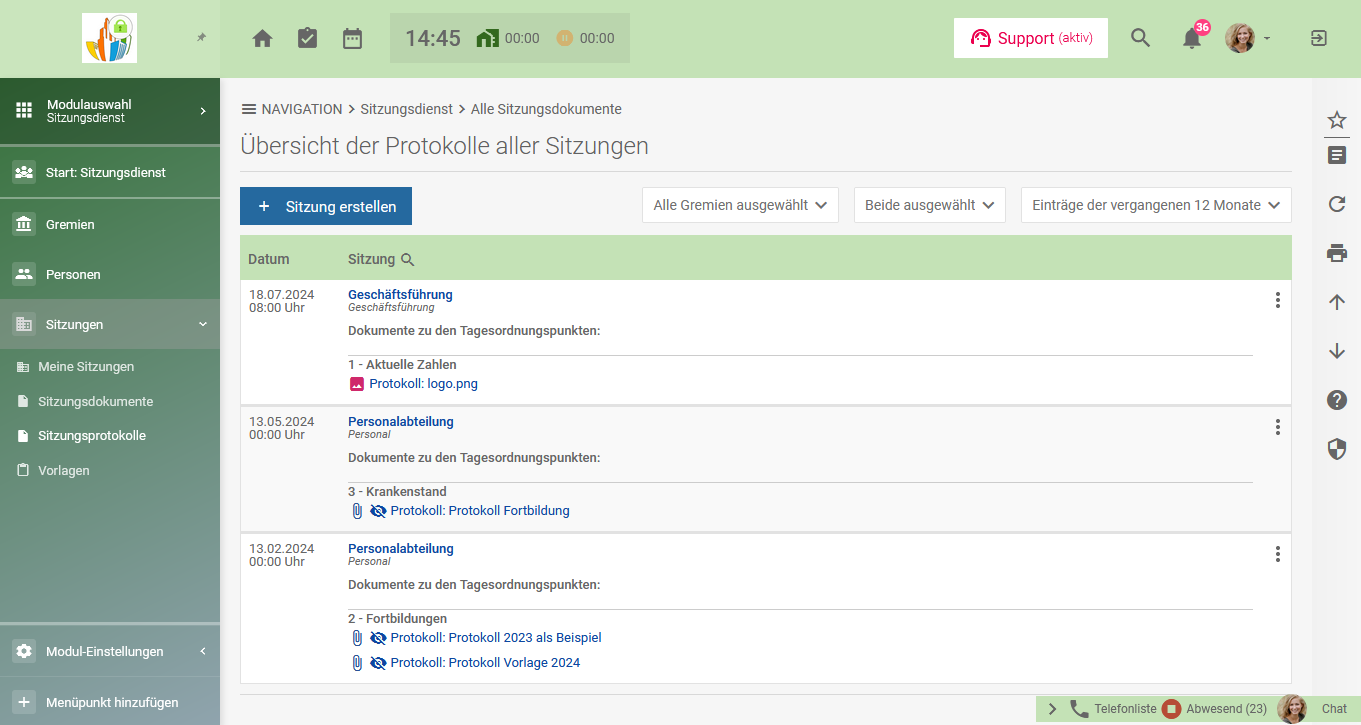Open the search magnifier in header

pyautogui.click(x=1141, y=38)
